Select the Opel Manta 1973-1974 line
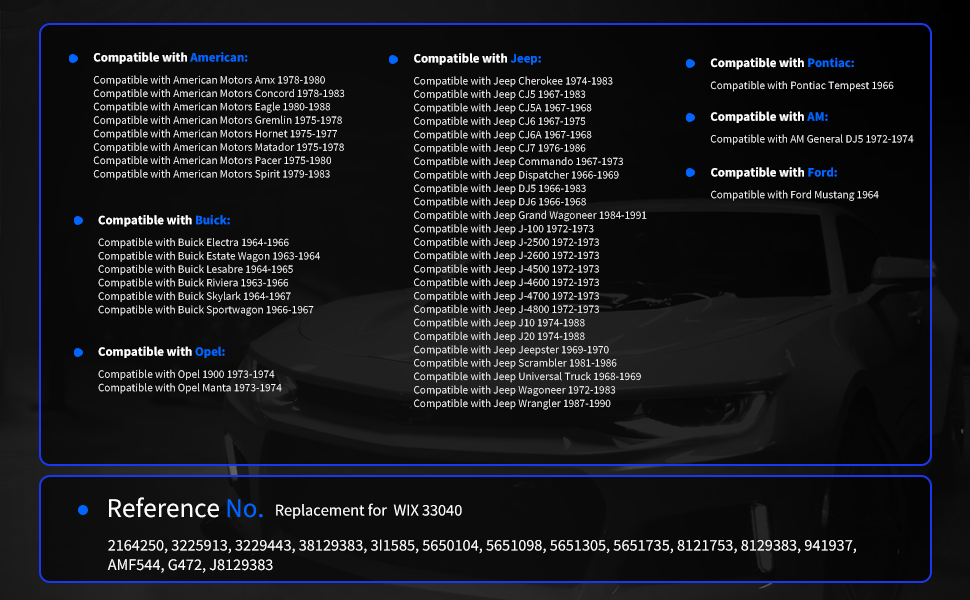The image size is (970, 600). 190,388
